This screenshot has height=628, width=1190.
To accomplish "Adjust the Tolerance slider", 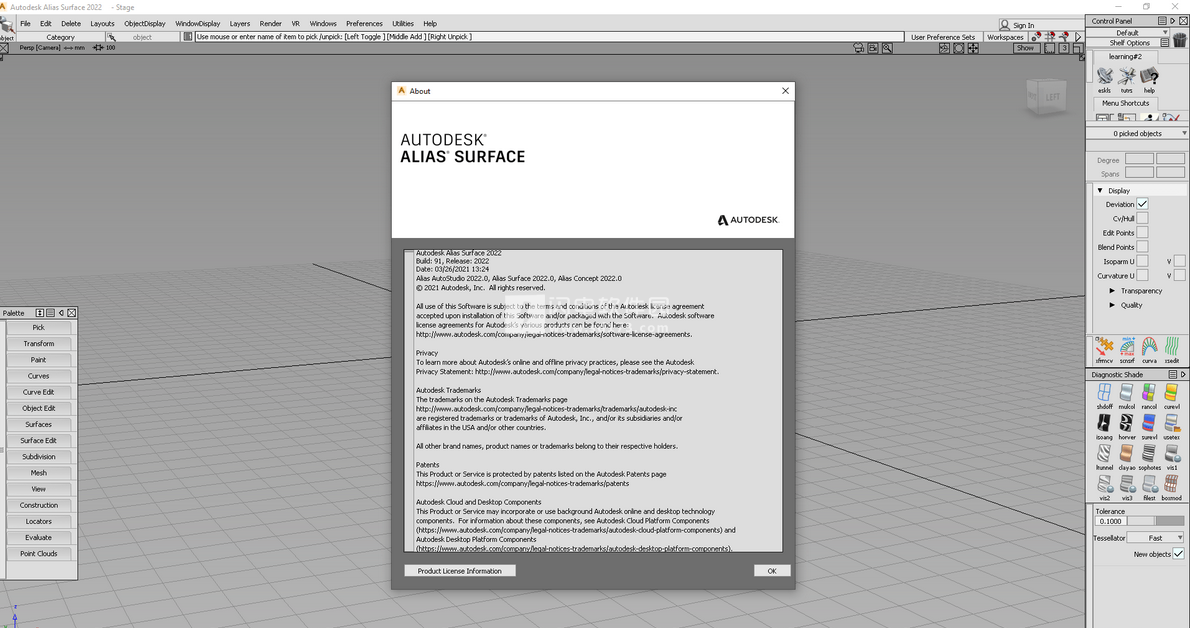I will [x=1155, y=521].
